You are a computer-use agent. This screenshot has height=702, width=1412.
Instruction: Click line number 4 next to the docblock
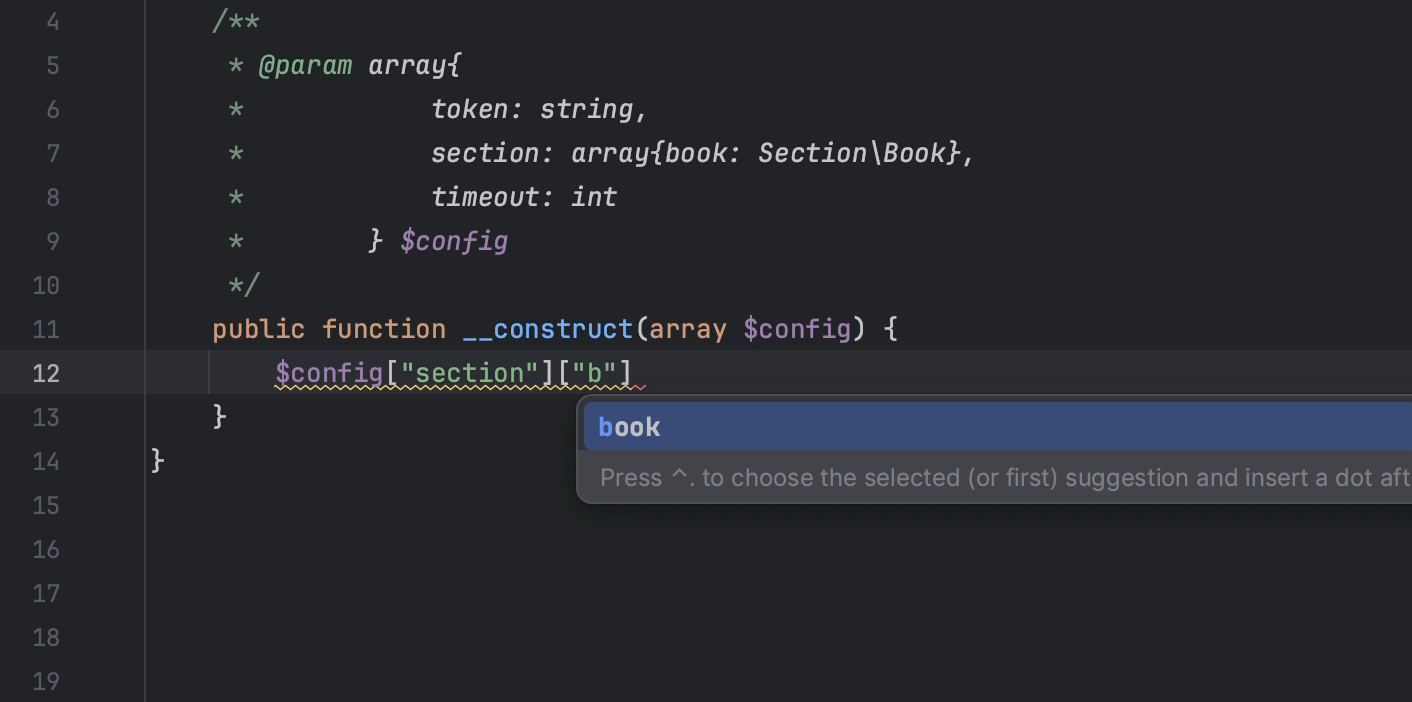click(53, 21)
